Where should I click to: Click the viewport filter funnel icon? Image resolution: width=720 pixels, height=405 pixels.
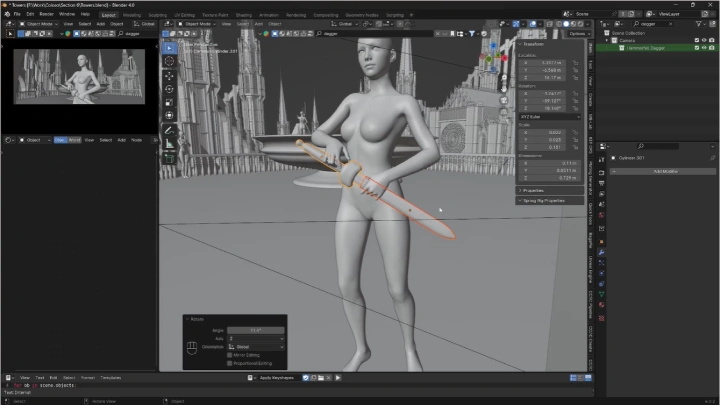point(472,34)
